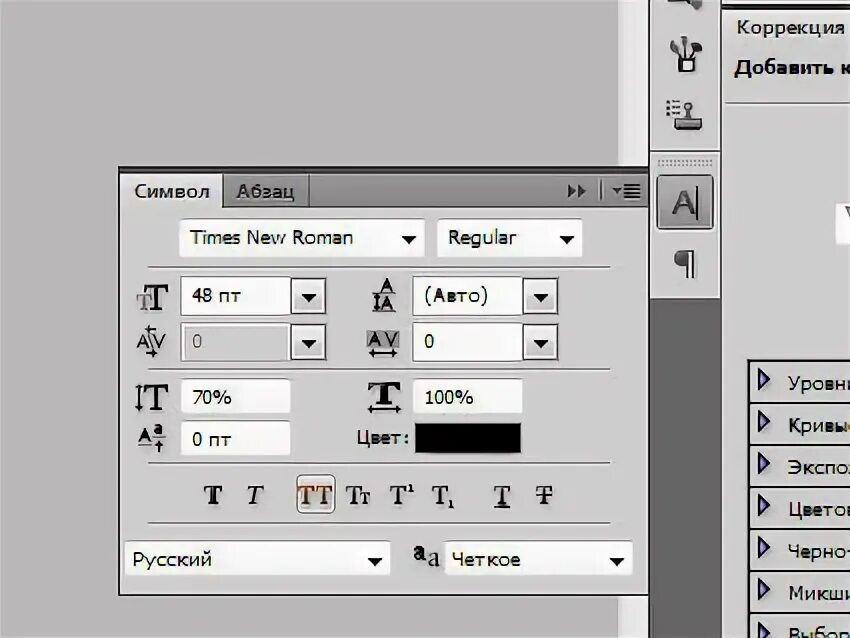Open the Clone Source panel icon
The width and height of the screenshot is (850, 638).
[x=685, y=113]
